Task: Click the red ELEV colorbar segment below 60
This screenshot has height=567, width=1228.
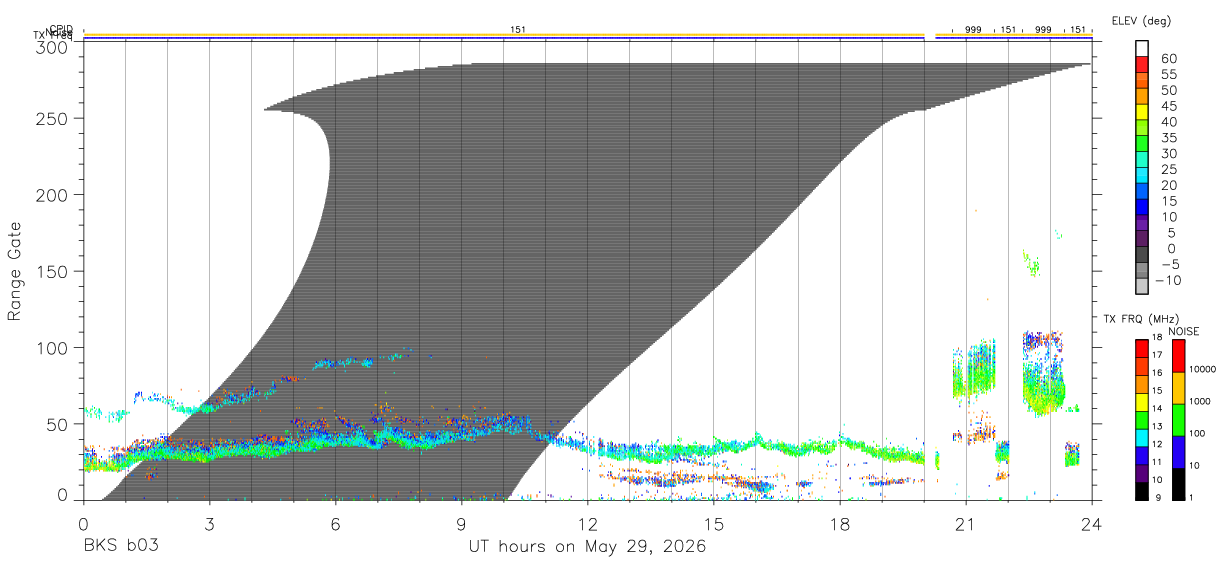Action: point(1142,65)
